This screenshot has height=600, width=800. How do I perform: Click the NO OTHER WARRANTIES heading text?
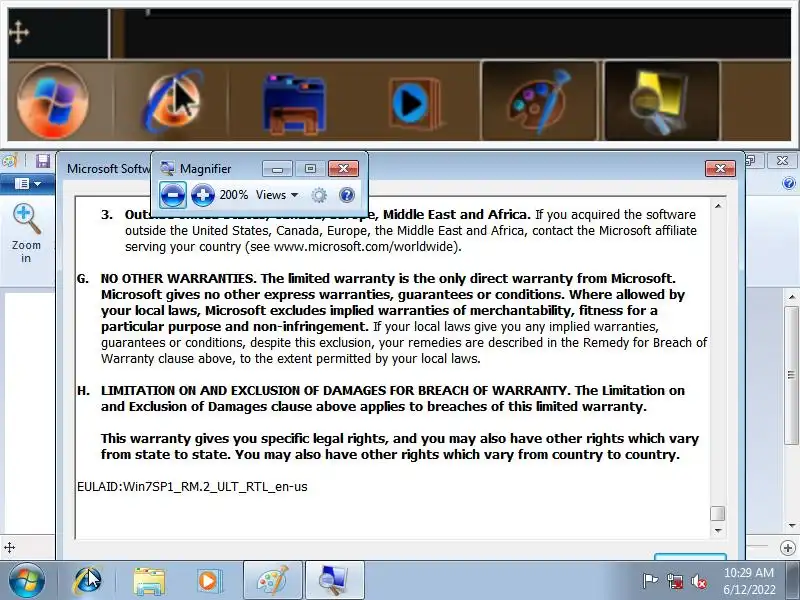[x=178, y=279]
